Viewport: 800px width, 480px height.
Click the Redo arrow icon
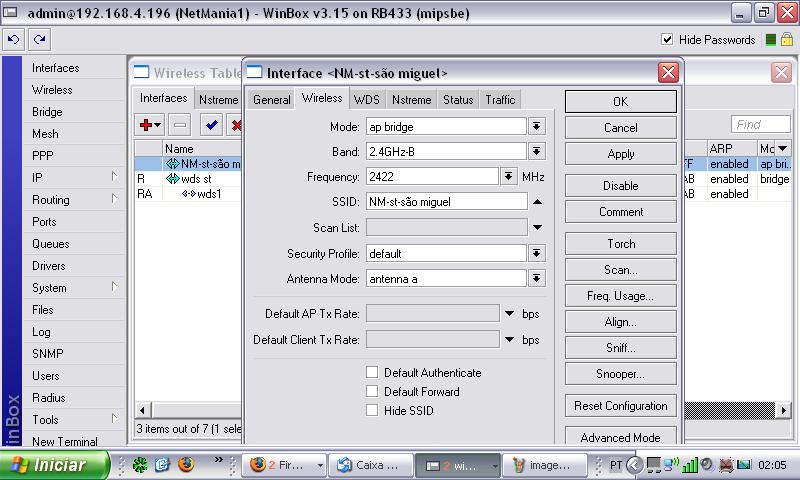tap(39, 39)
